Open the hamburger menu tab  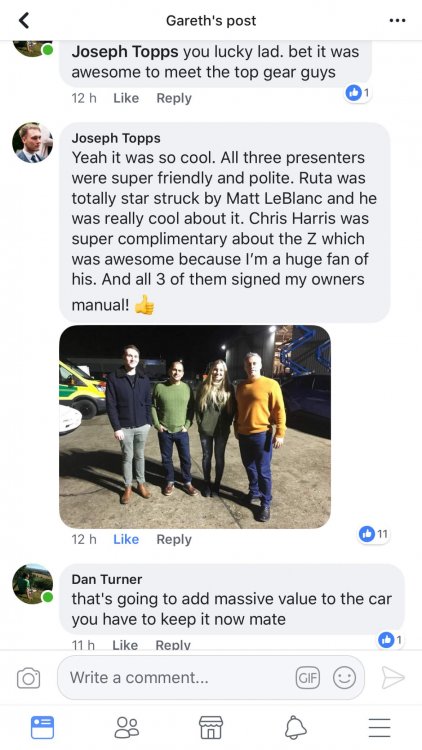pyautogui.click(x=379, y=728)
